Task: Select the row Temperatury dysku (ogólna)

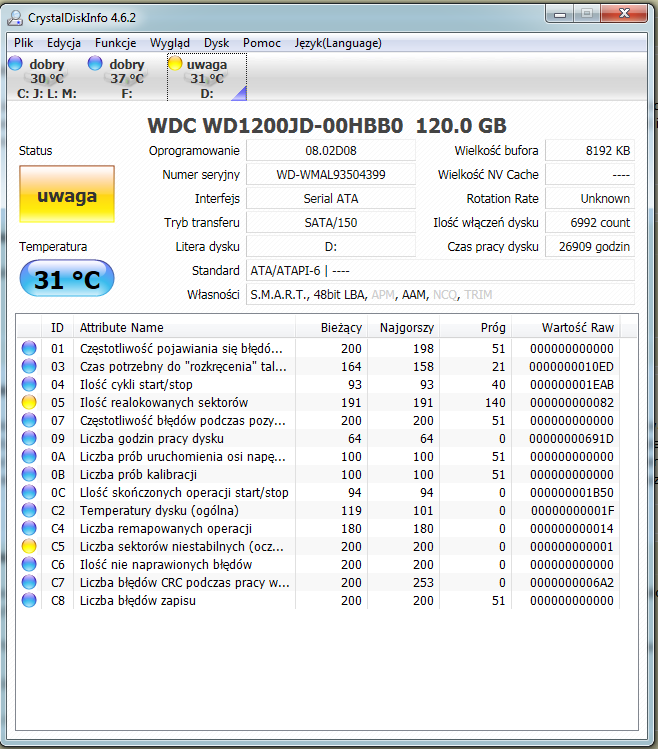Action: tap(318, 511)
